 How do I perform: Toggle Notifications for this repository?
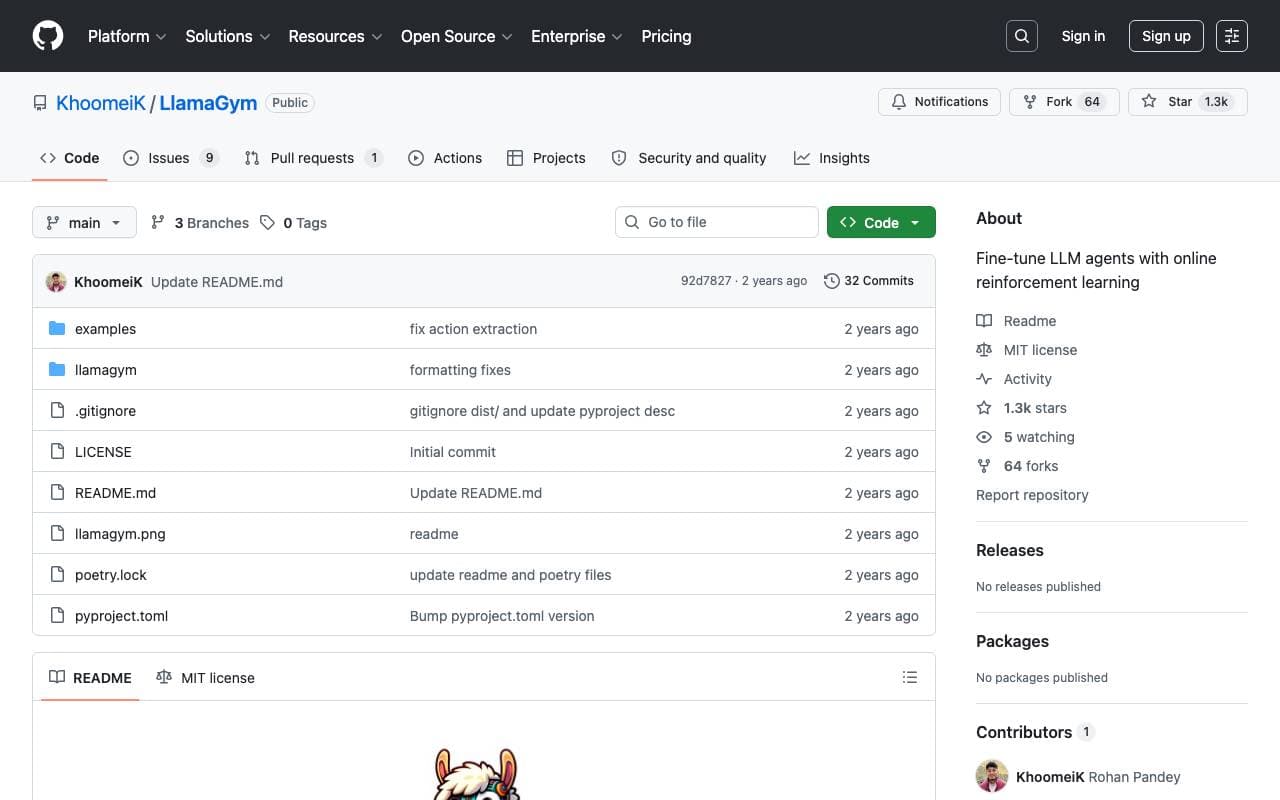point(939,102)
